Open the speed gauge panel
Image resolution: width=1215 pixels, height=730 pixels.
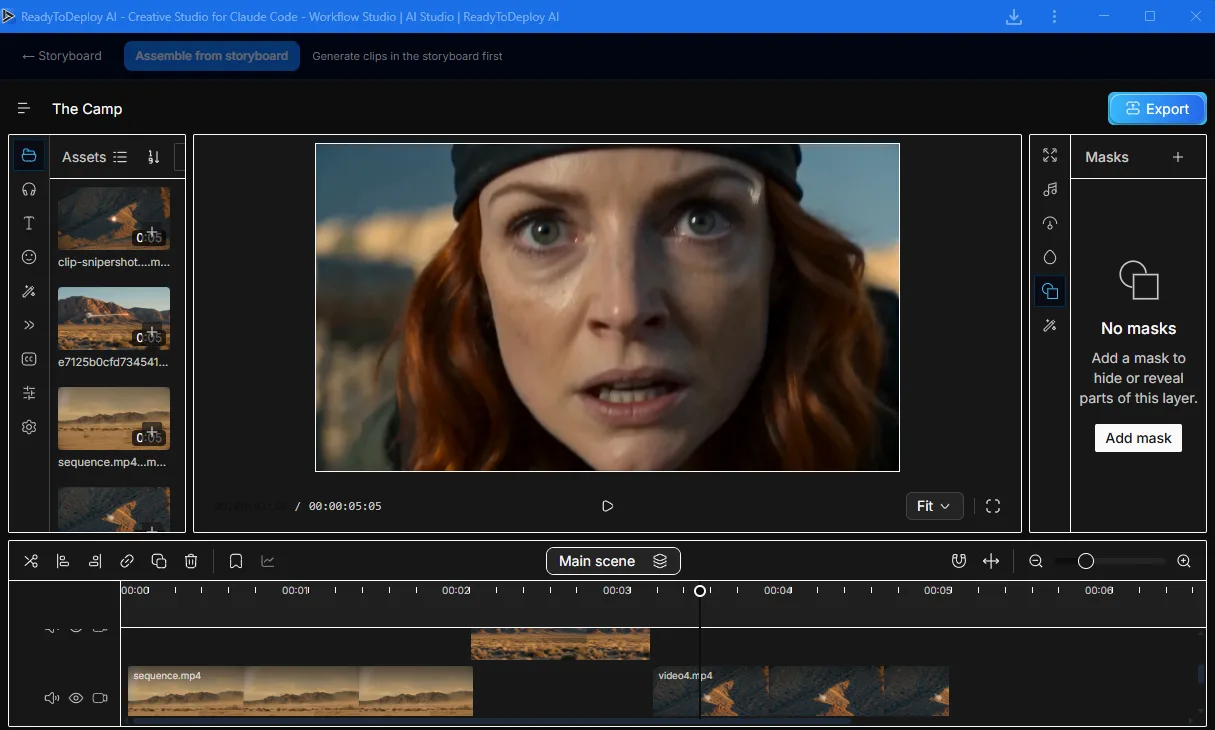tap(1049, 223)
